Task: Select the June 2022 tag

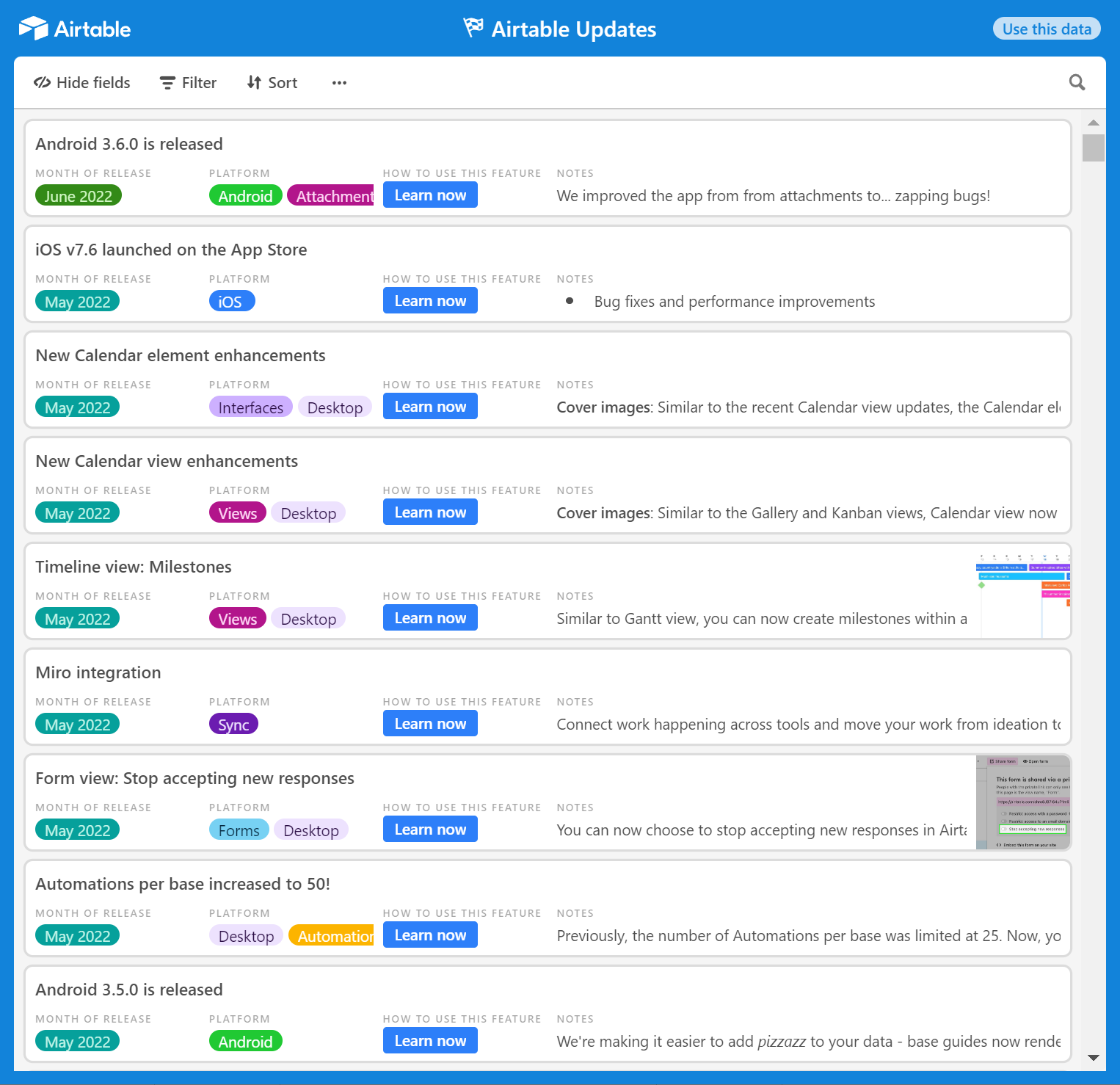Action: [x=79, y=196]
